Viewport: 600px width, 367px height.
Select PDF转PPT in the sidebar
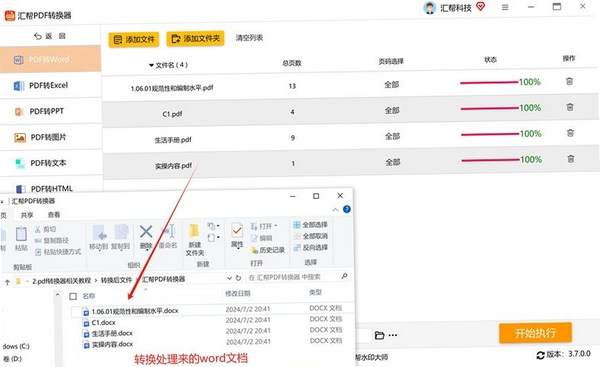coord(50,111)
